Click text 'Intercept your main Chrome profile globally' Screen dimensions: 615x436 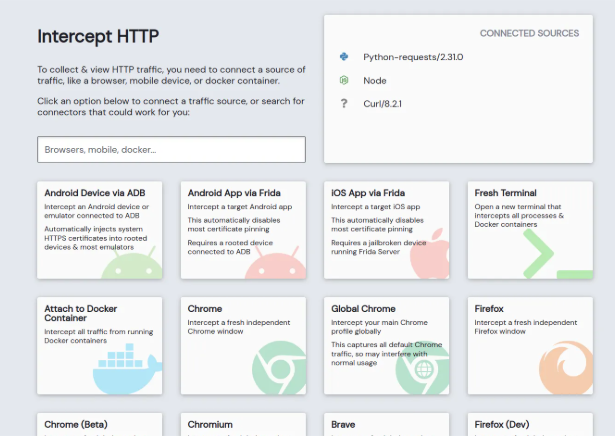[379, 327]
